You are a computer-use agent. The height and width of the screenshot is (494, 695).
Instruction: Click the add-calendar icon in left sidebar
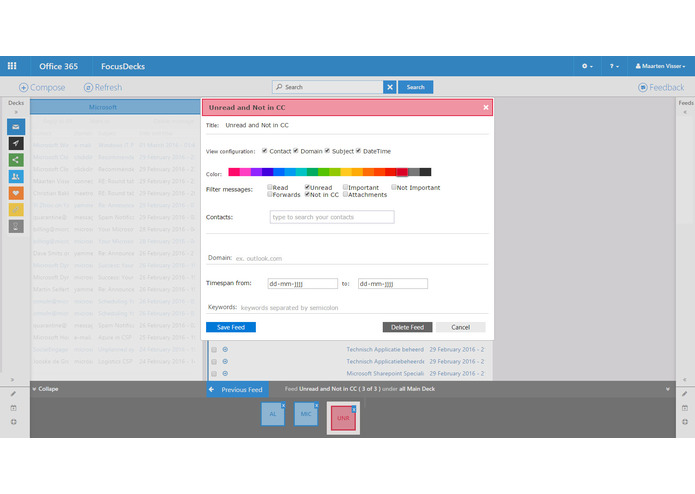pyautogui.click(x=13, y=408)
